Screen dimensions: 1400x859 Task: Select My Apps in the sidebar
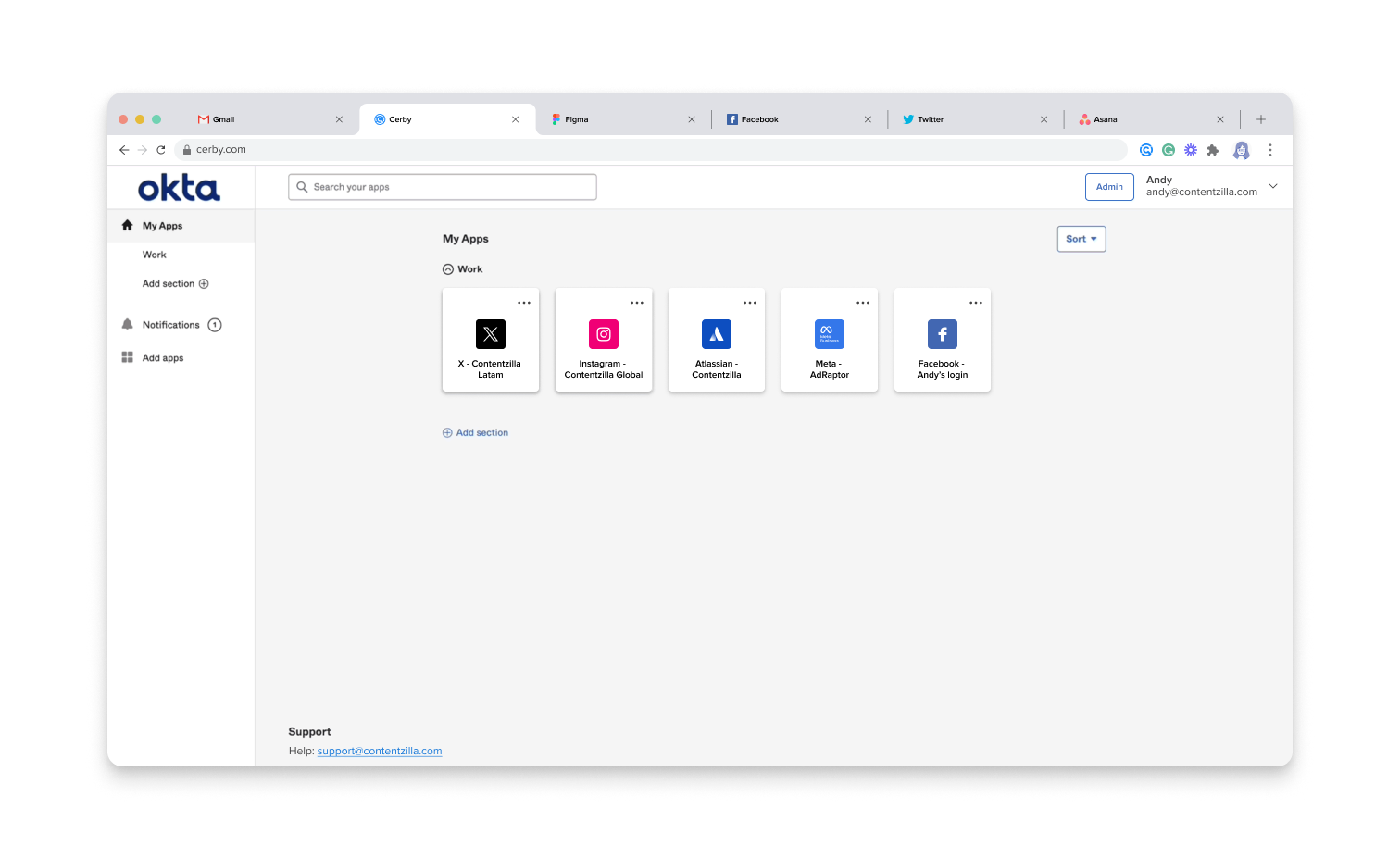pyautogui.click(x=181, y=226)
